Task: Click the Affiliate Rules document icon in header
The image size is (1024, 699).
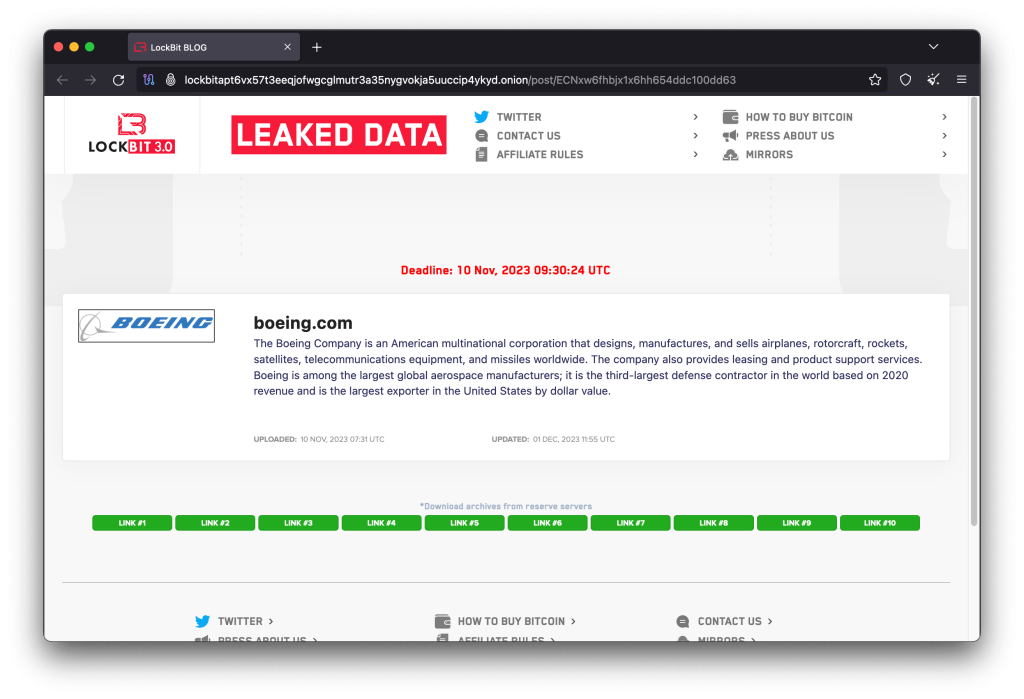Action: pyautogui.click(x=481, y=155)
